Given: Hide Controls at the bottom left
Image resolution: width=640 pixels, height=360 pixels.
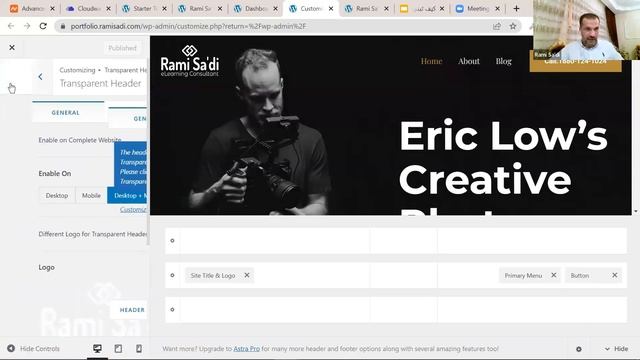Looking at the screenshot, I should (33, 349).
